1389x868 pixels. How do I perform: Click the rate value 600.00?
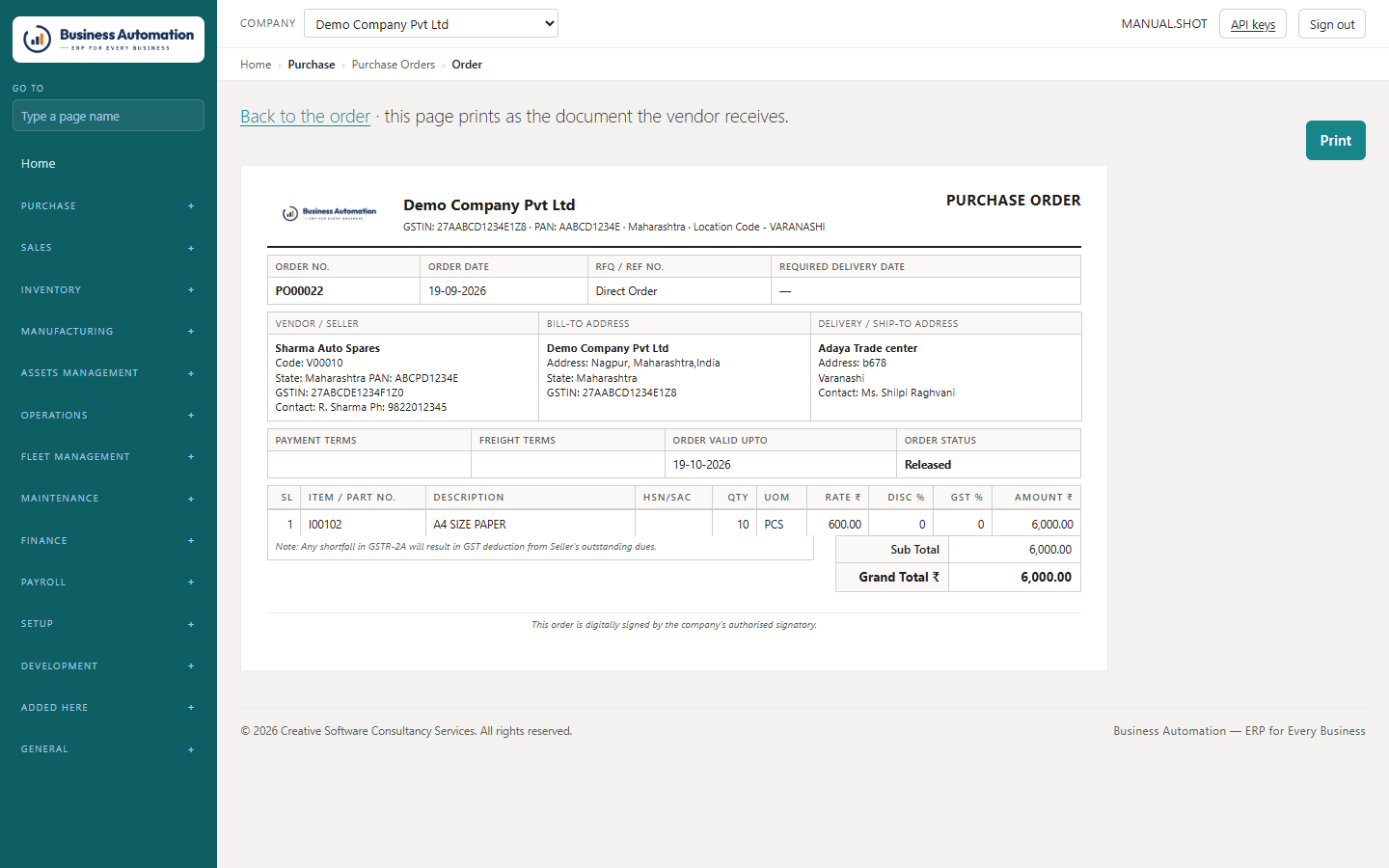coord(845,525)
